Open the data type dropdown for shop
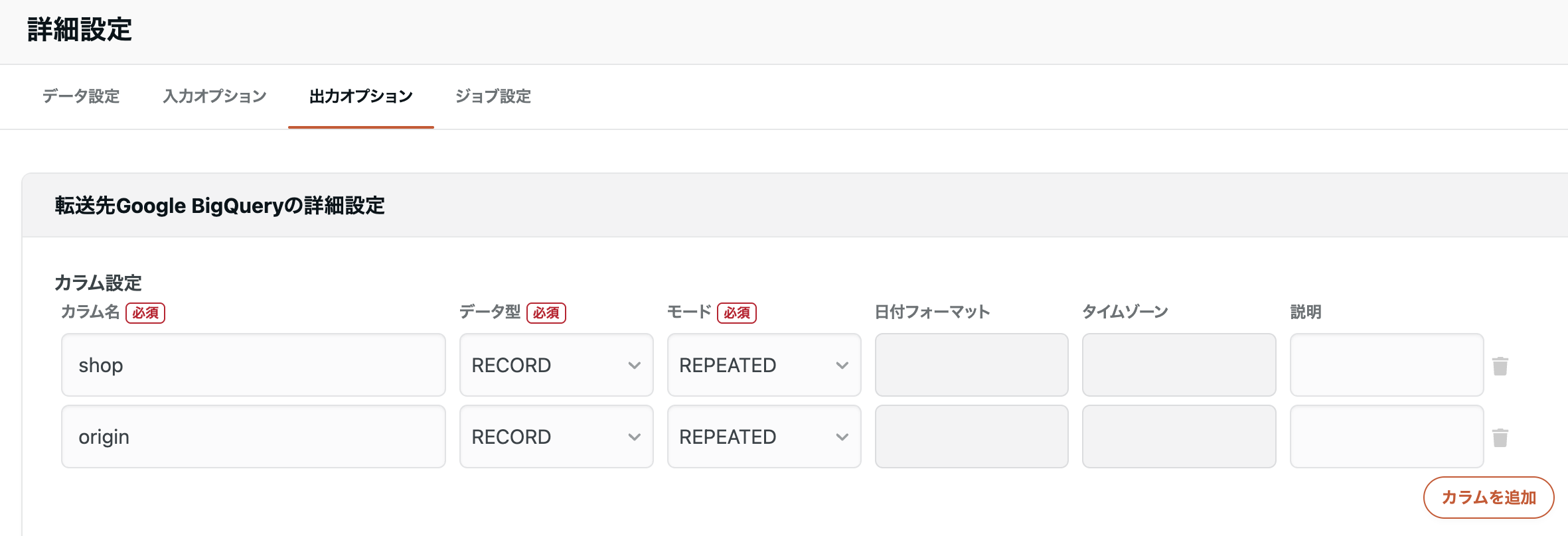The image size is (1568, 536). [556, 365]
